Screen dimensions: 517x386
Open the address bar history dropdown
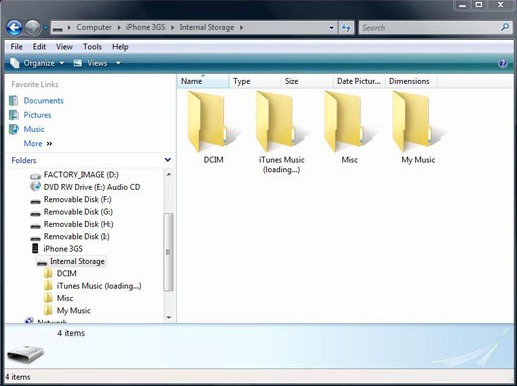[x=331, y=28]
